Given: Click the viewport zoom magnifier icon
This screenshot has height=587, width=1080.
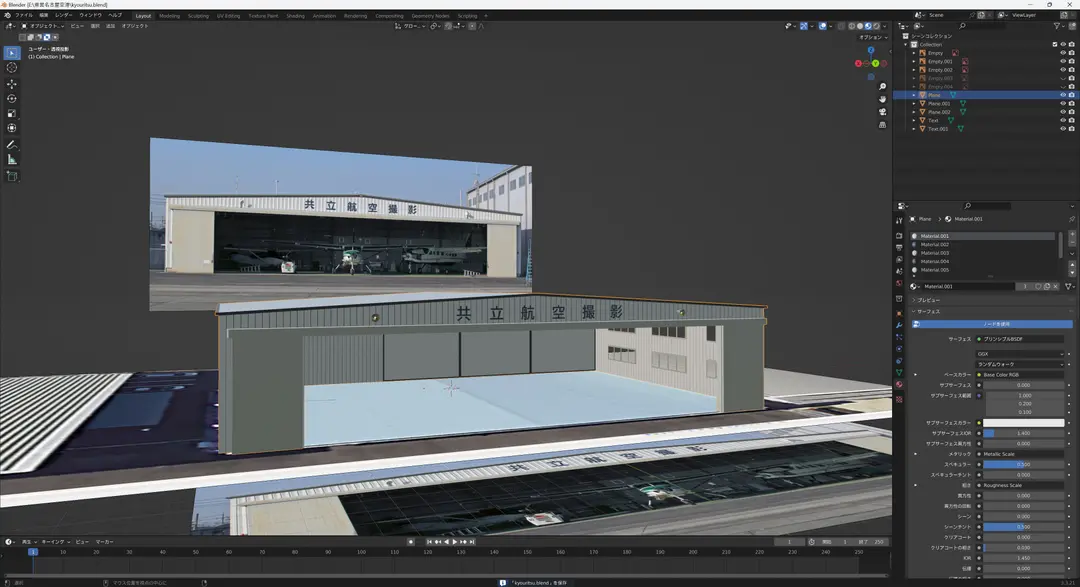Looking at the screenshot, I should [x=882, y=86].
